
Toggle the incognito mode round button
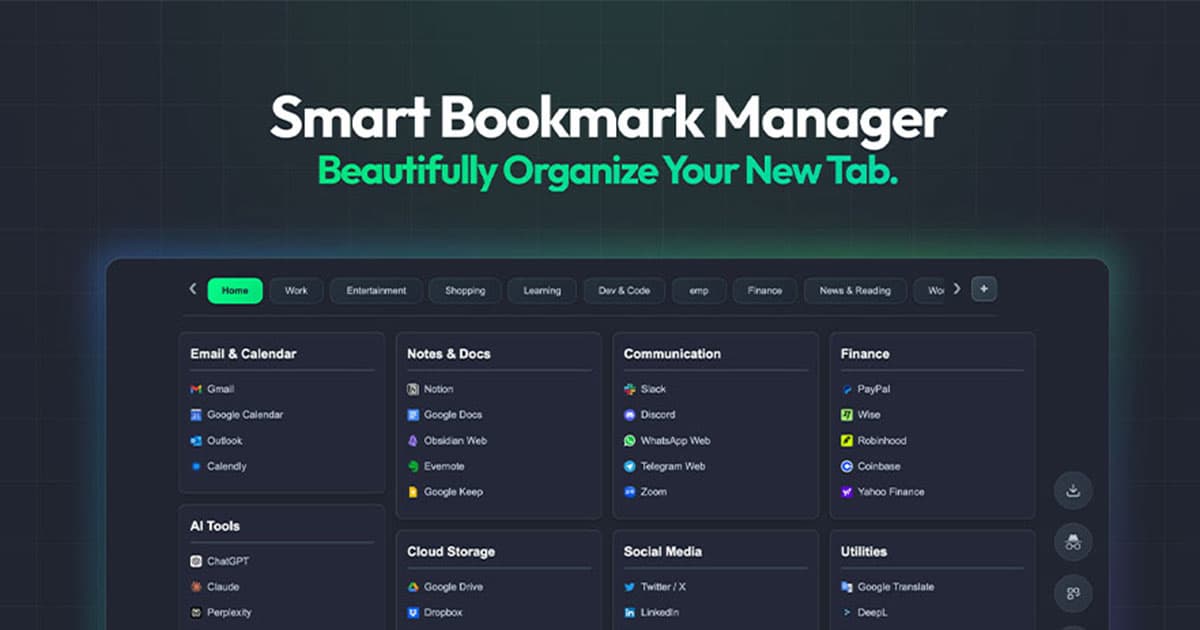[x=1073, y=542]
